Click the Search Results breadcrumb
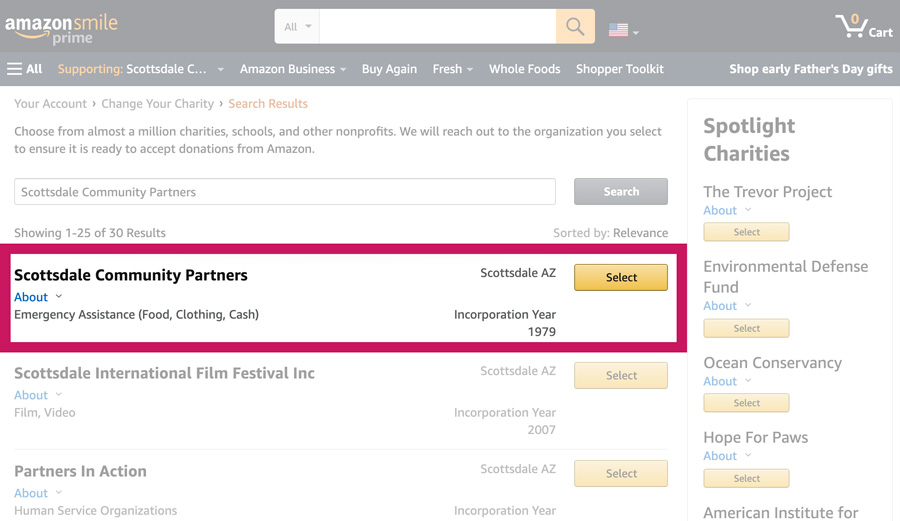This screenshot has width=900, height=521. pos(268,104)
